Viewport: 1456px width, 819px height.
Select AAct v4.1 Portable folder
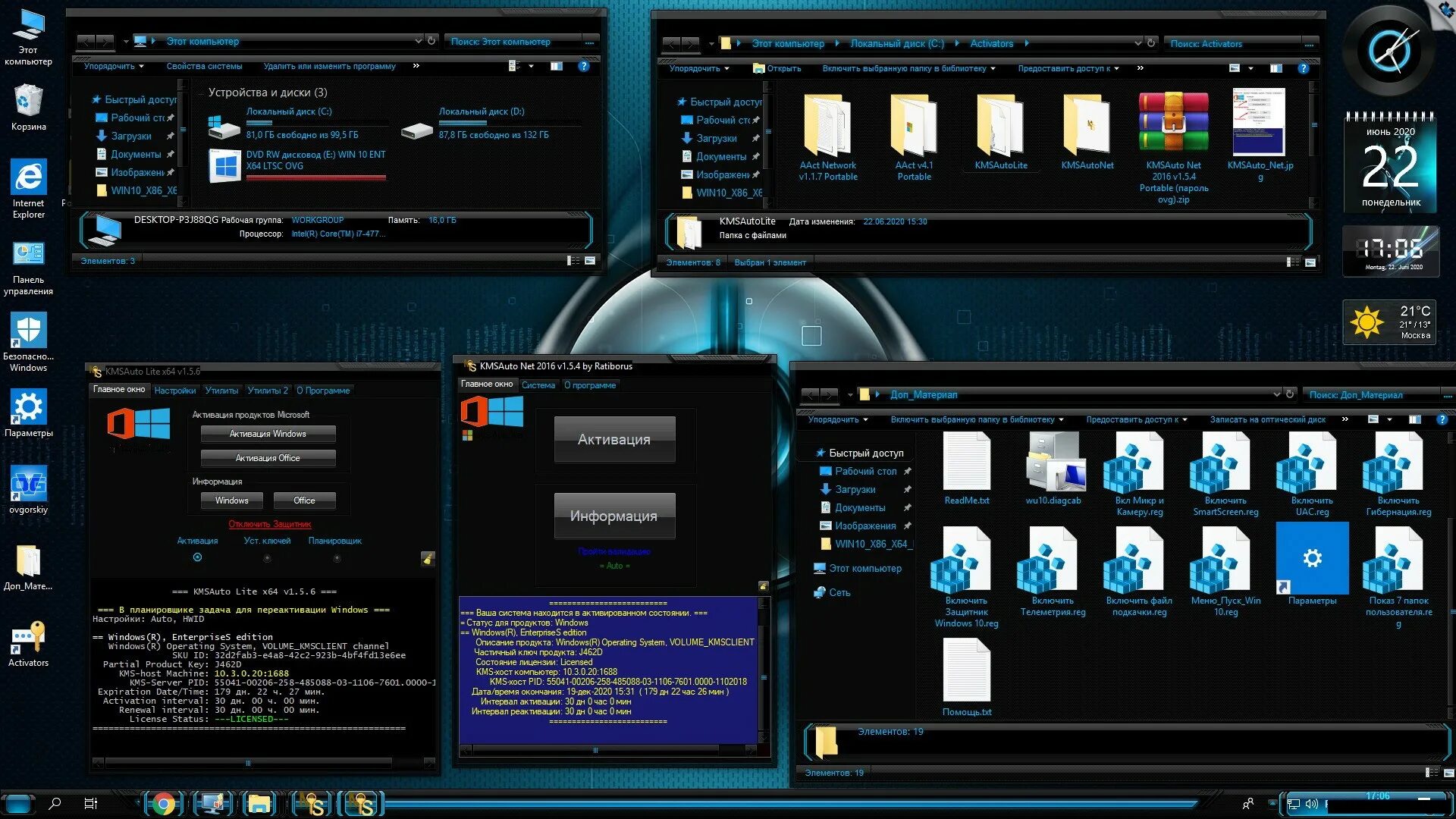(914, 138)
